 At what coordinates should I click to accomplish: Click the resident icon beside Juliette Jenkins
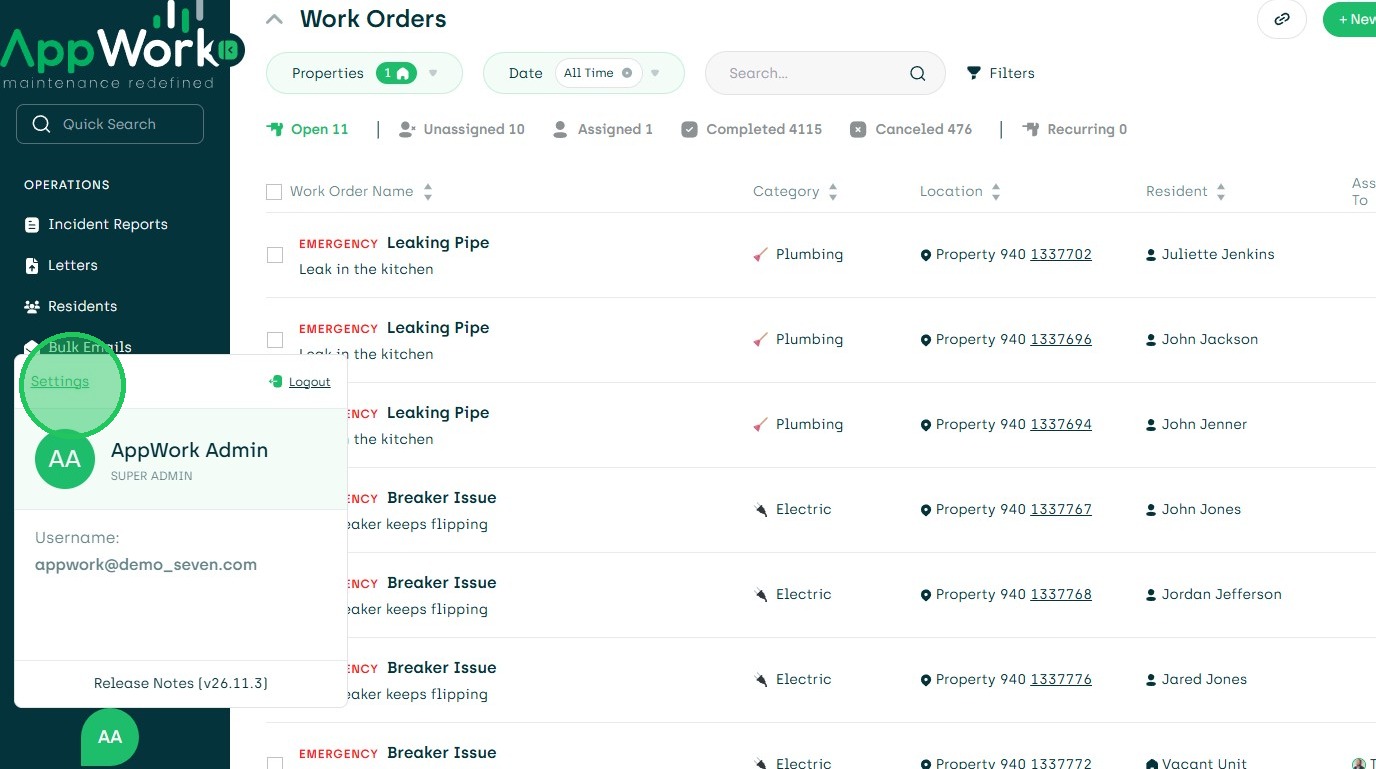click(1151, 255)
